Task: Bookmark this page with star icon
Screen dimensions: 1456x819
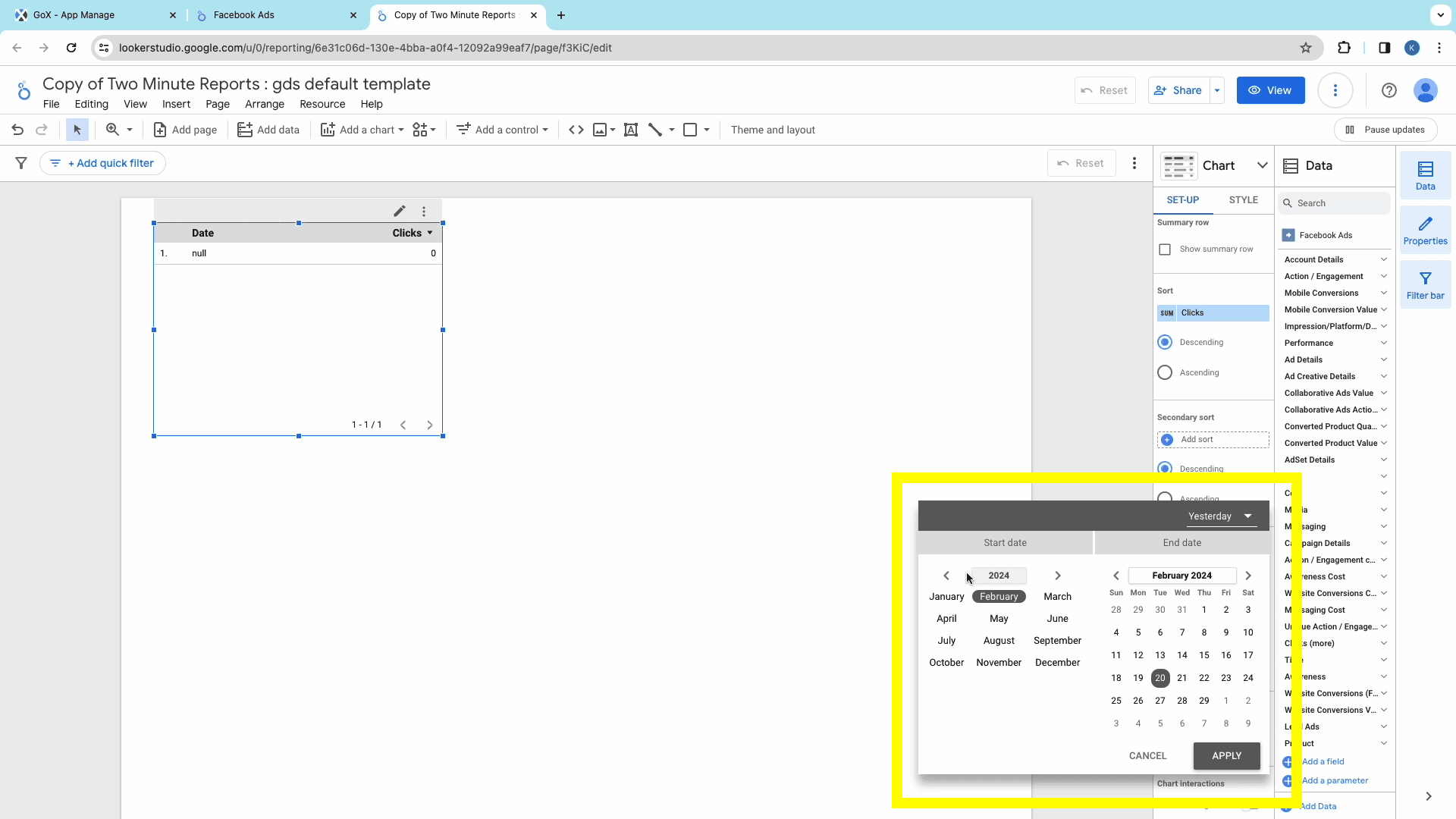Action: tap(1306, 48)
